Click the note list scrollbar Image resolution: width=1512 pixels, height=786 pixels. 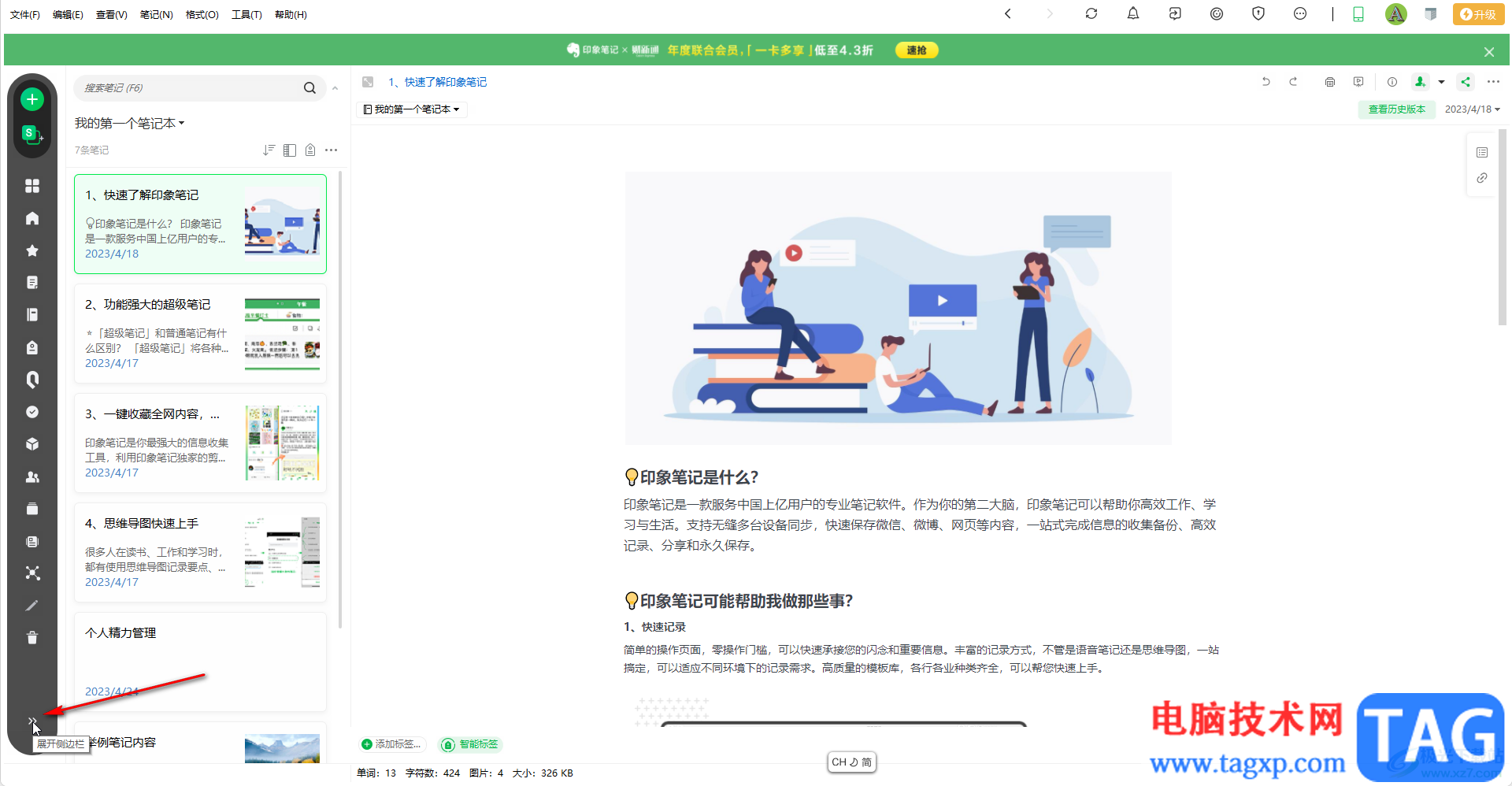pyautogui.click(x=340, y=399)
